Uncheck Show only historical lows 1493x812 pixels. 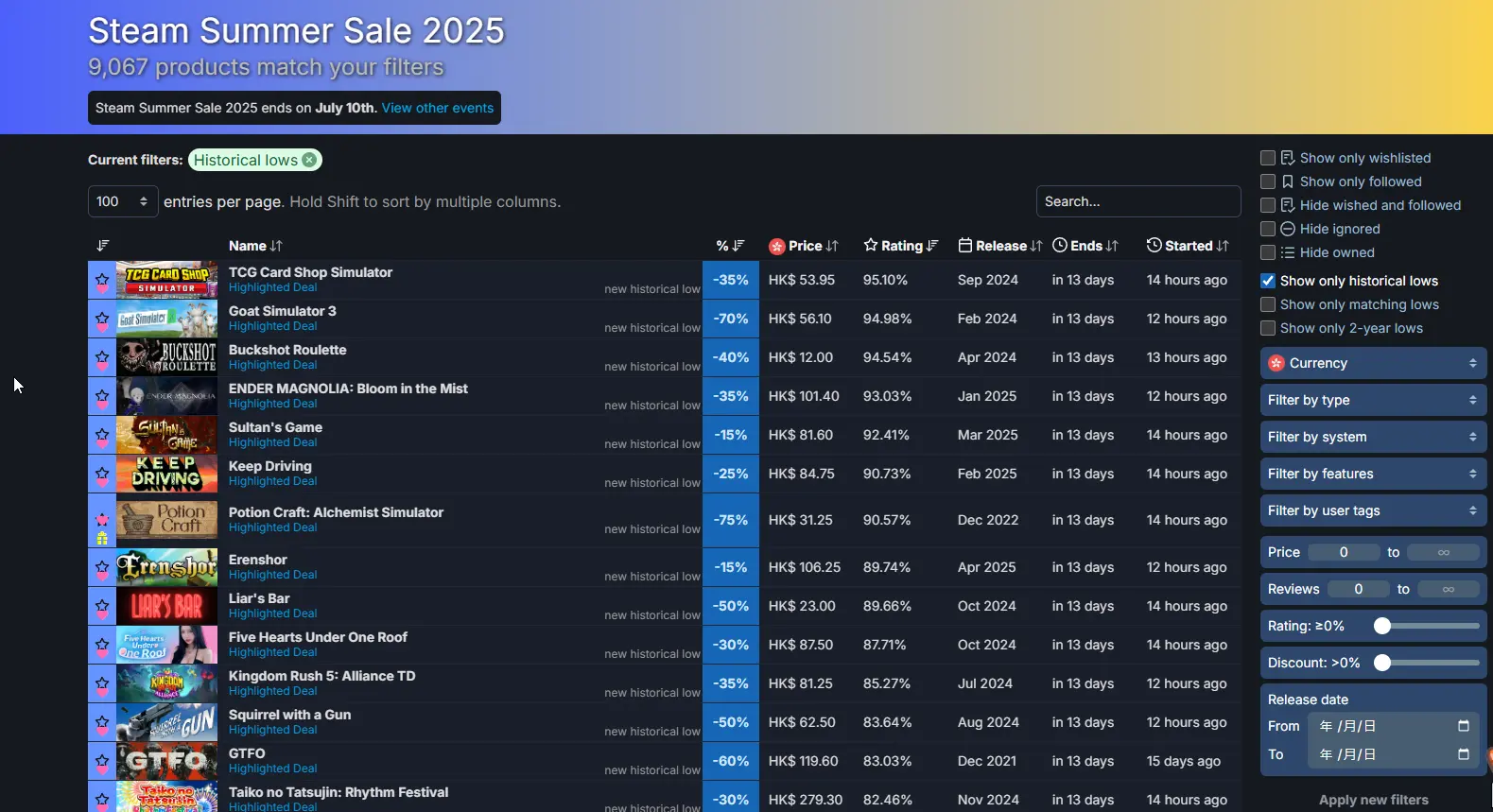(1268, 281)
